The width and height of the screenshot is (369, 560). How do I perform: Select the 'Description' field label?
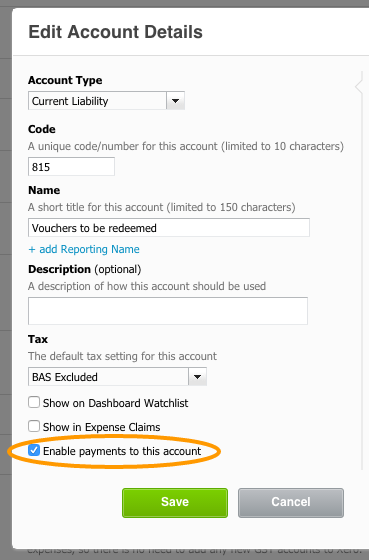[x=59, y=269]
